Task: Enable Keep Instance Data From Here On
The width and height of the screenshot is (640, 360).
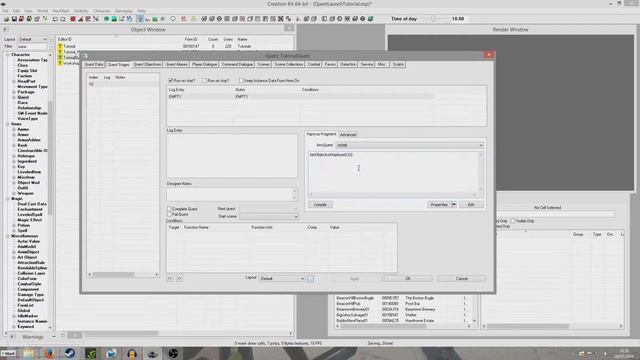Action: pos(241,81)
